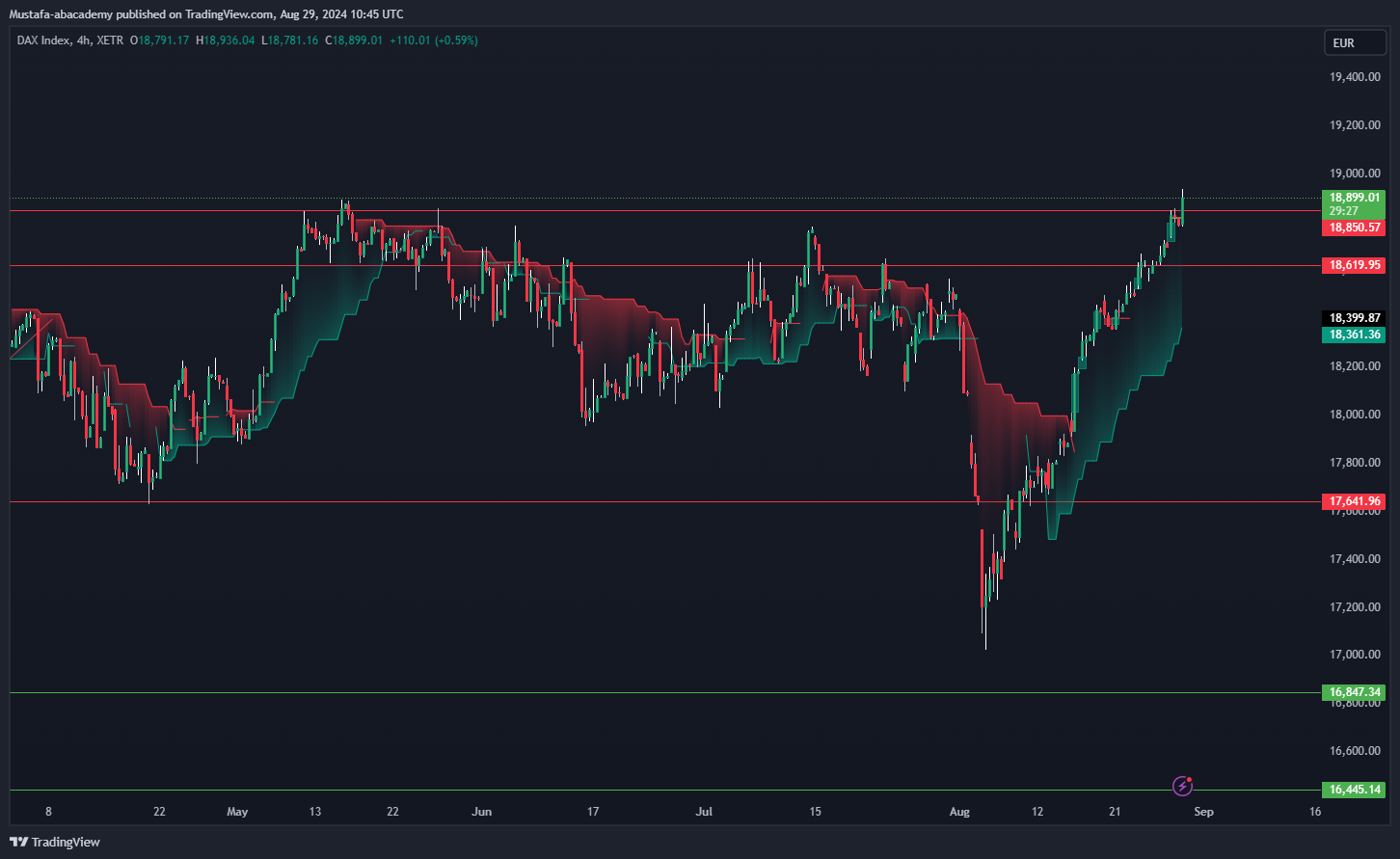1400x859 pixels.
Task: Select the 18,361.36 teal price label
Action: point(1355,335)
